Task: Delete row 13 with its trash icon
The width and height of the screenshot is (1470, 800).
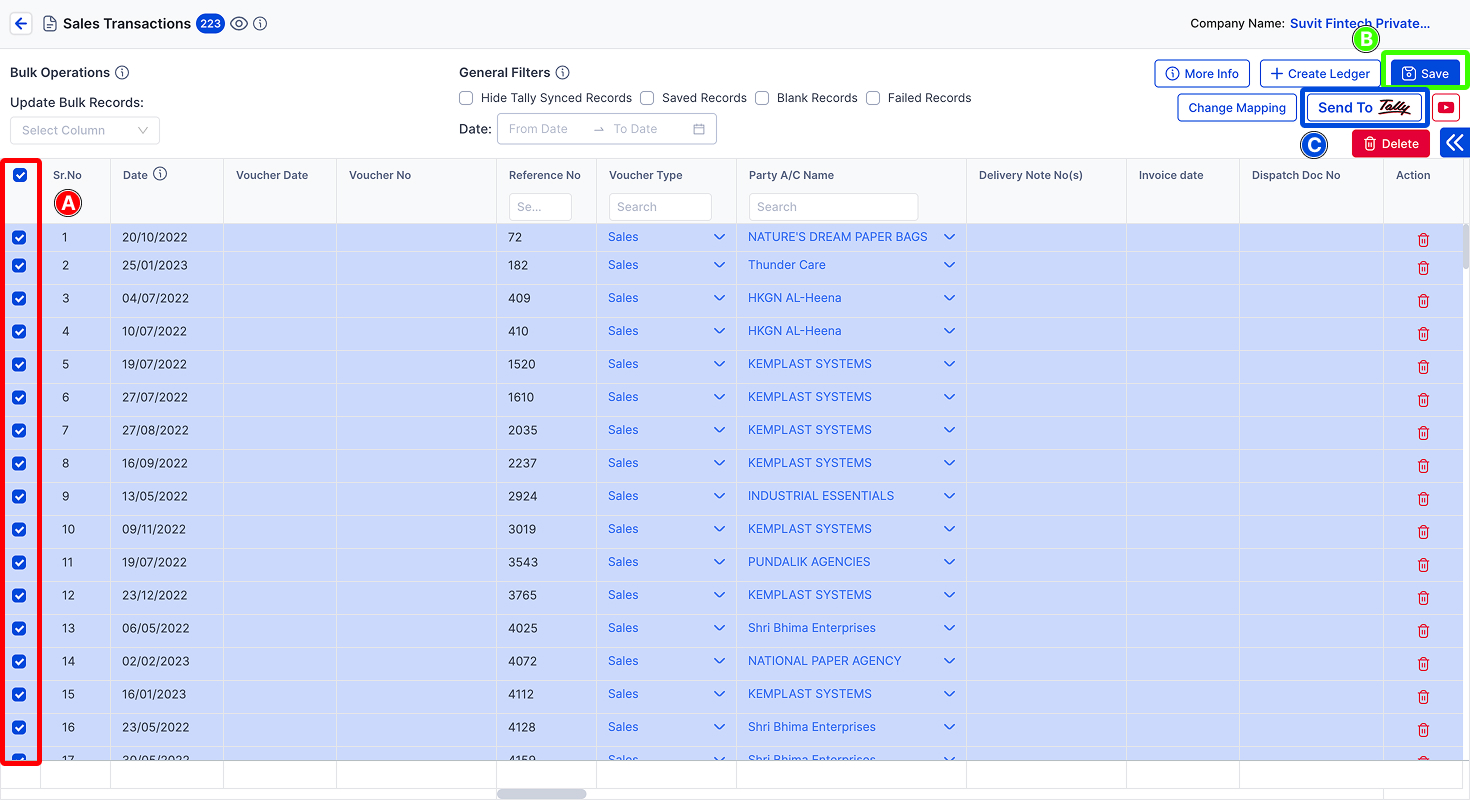Action: 1423,631
